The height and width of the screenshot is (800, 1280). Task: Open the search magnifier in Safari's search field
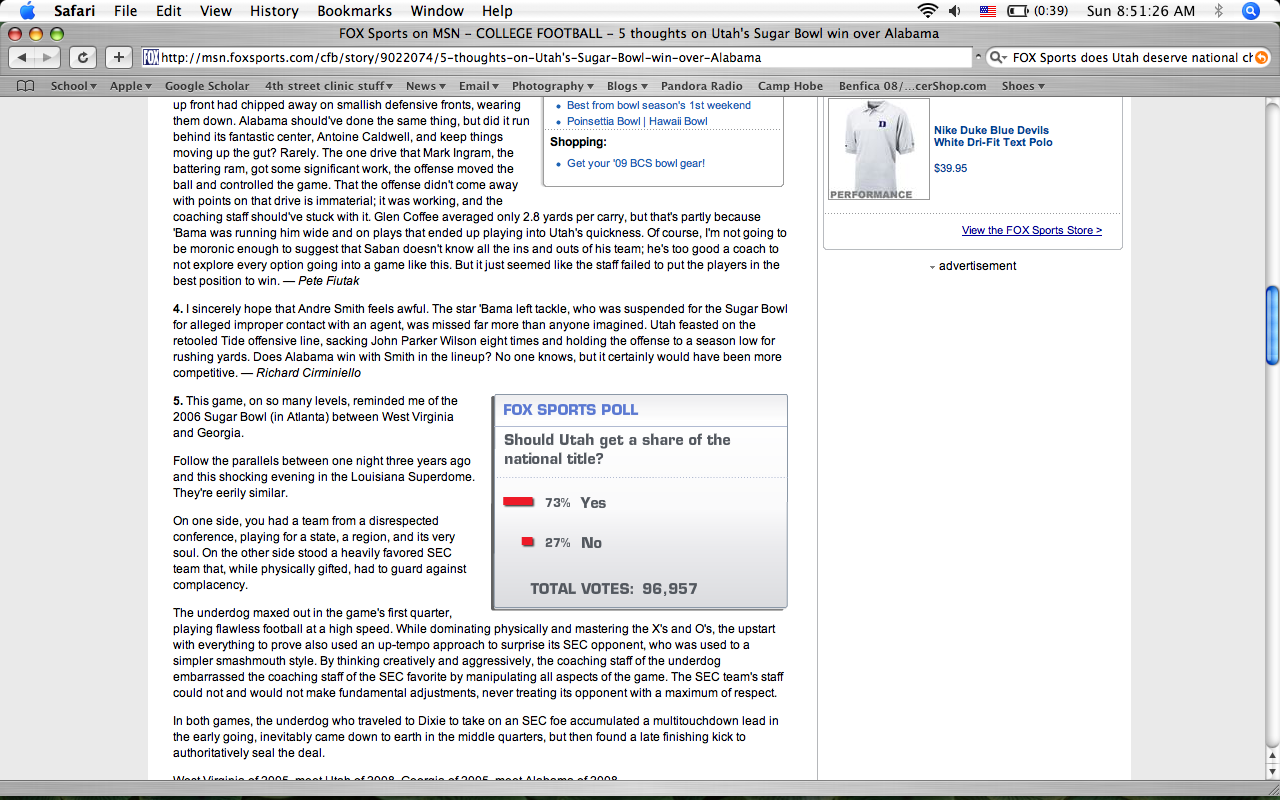click(x=998, y=58)
